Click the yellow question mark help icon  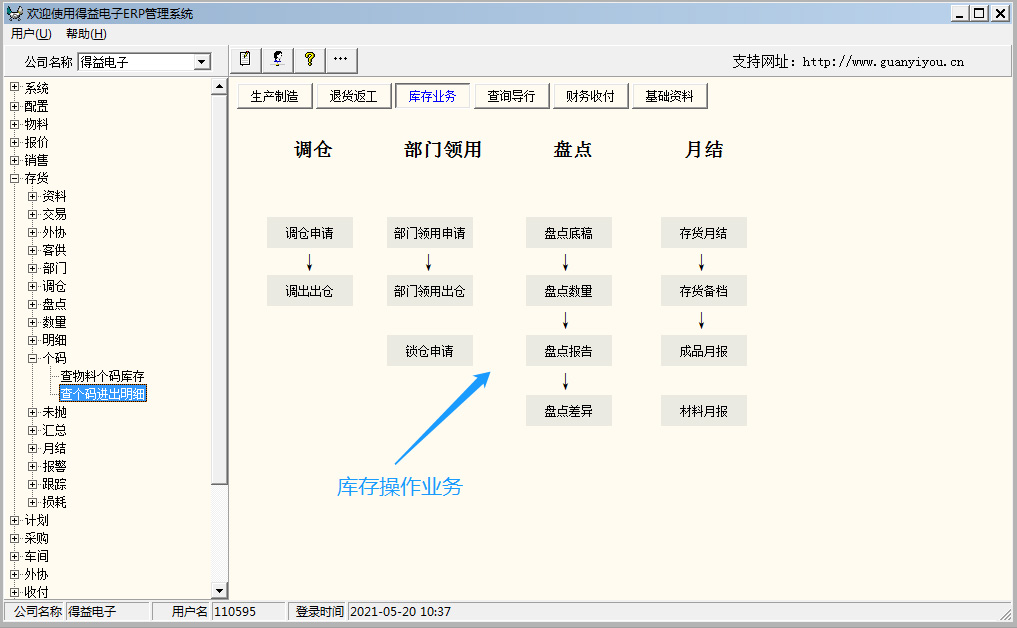pos(309,59)
